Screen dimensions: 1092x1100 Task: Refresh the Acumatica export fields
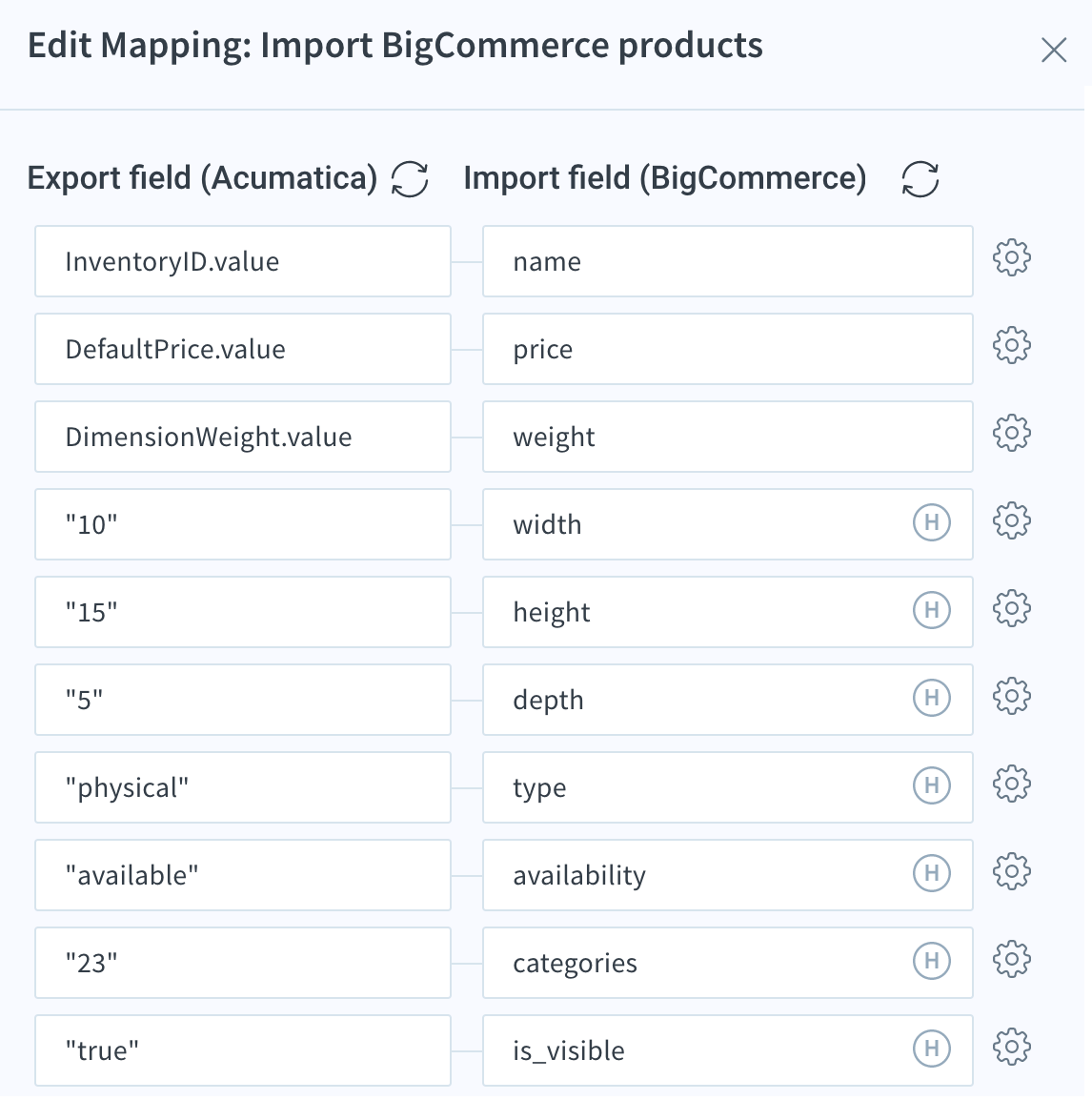[x=410, y=179]
